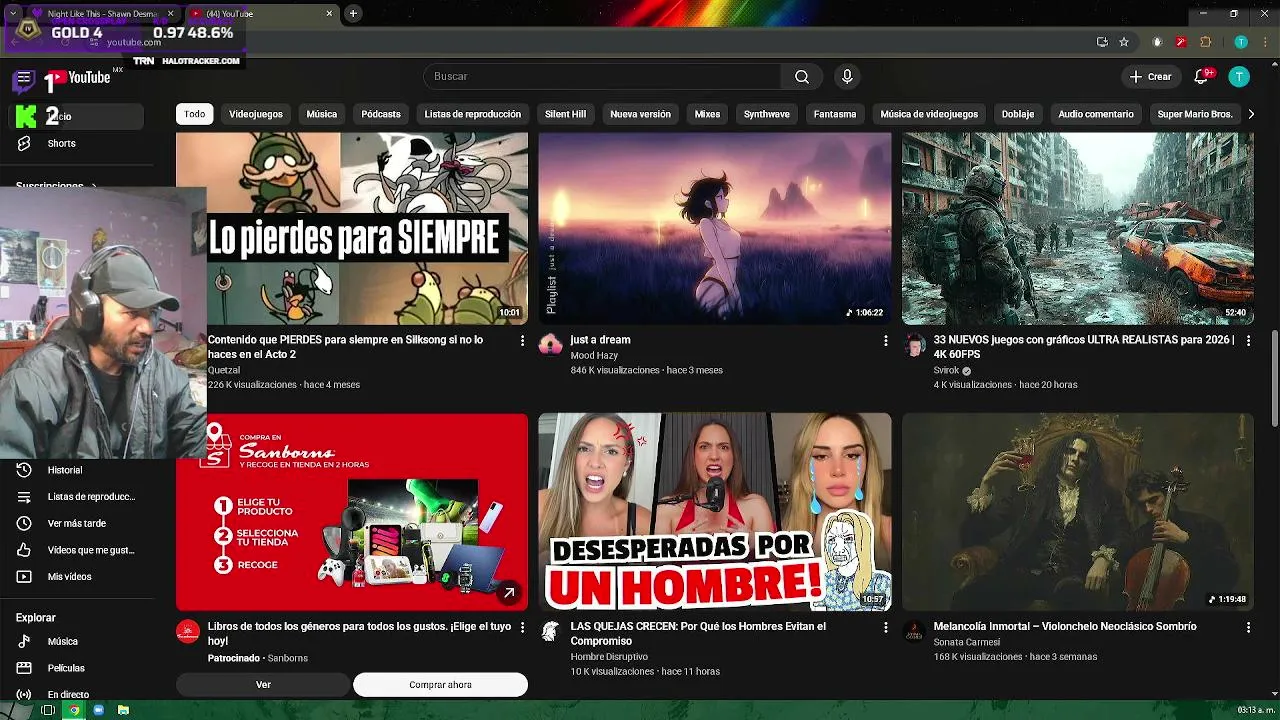Open options for Melancolía Inmortal video

pos(1248,627)
